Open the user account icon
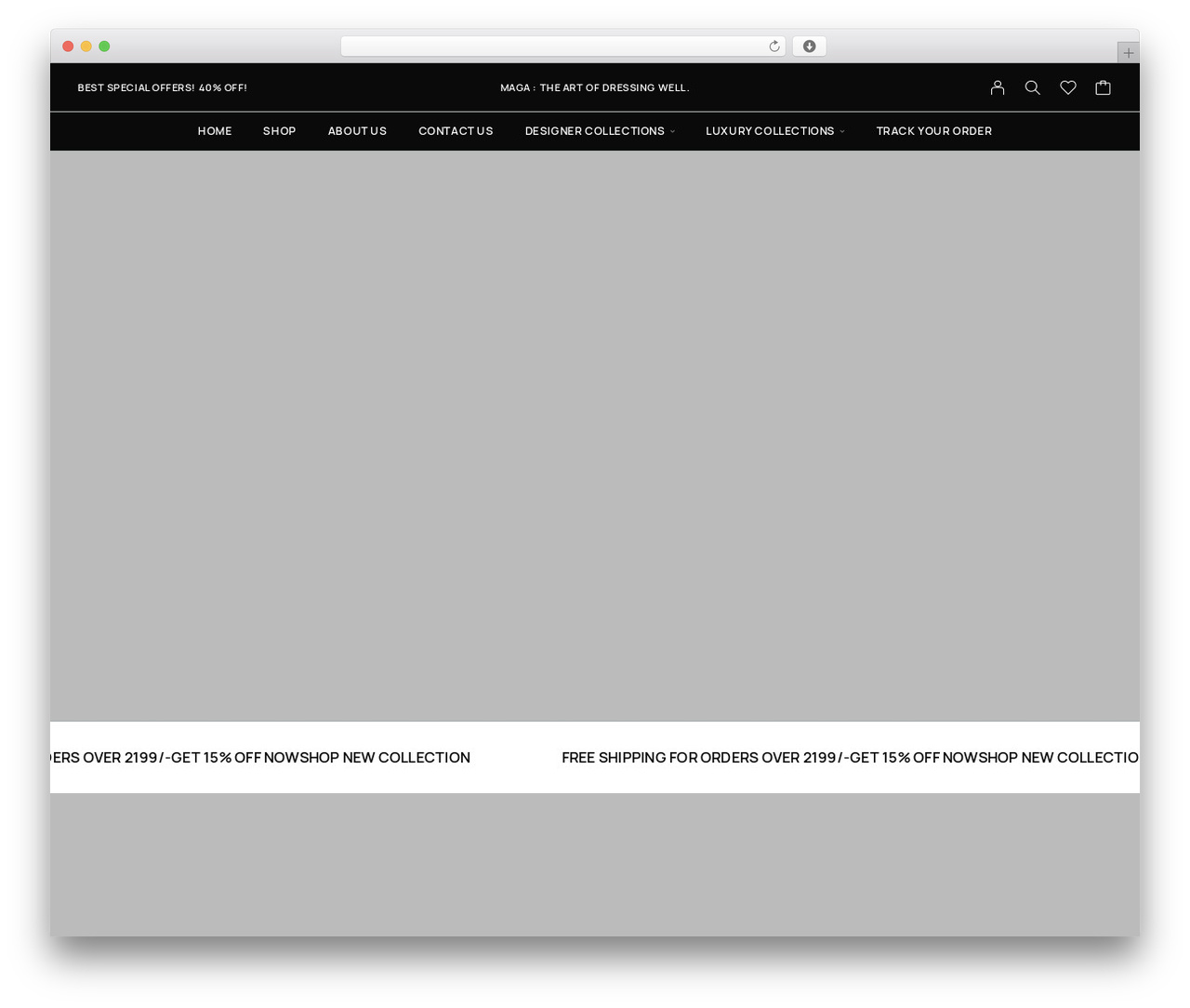The image size is (1190, 1008). [x=998, y=87]
